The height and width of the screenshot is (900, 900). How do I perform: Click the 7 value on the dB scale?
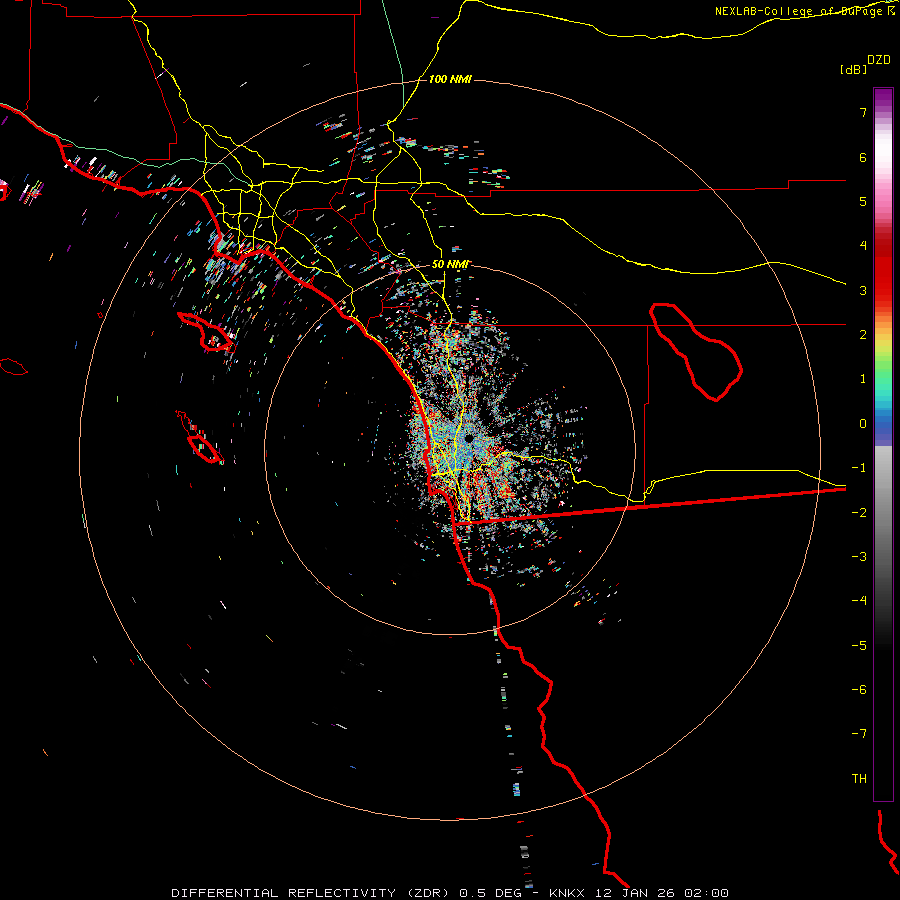[863, 112]
